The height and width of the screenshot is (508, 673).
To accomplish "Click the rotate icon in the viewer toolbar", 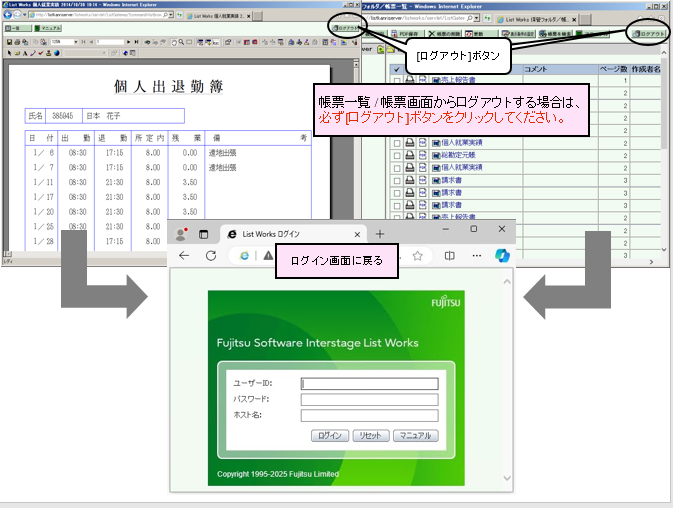I will click(174, 42).
